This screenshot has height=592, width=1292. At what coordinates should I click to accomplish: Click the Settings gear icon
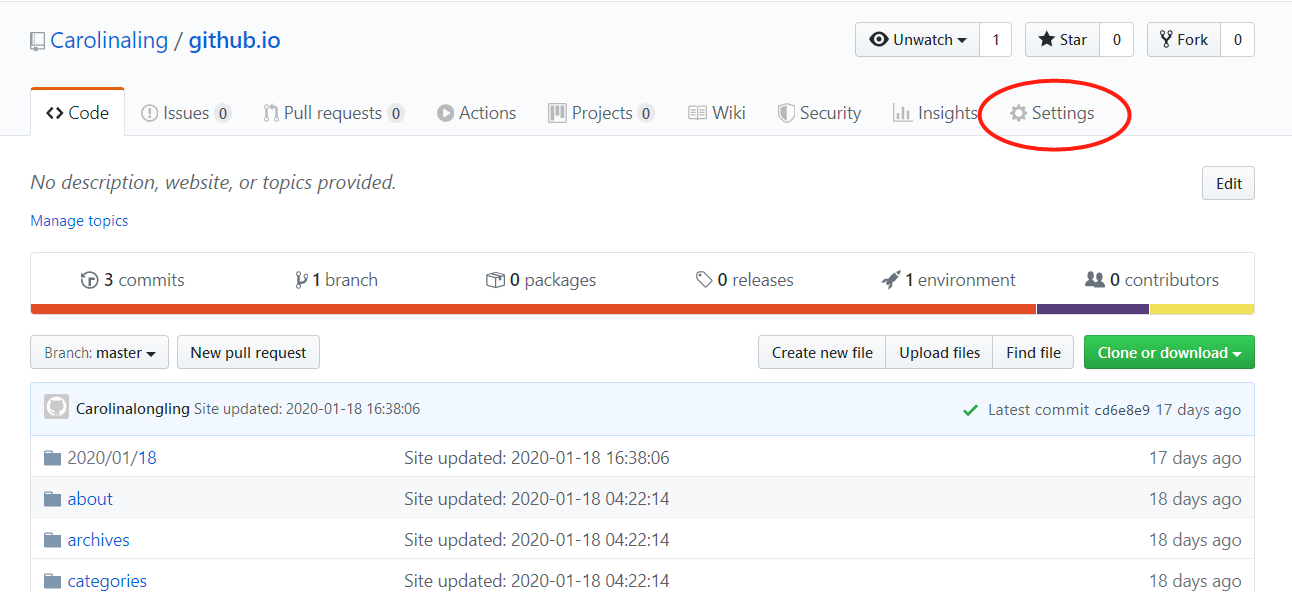1018,113
